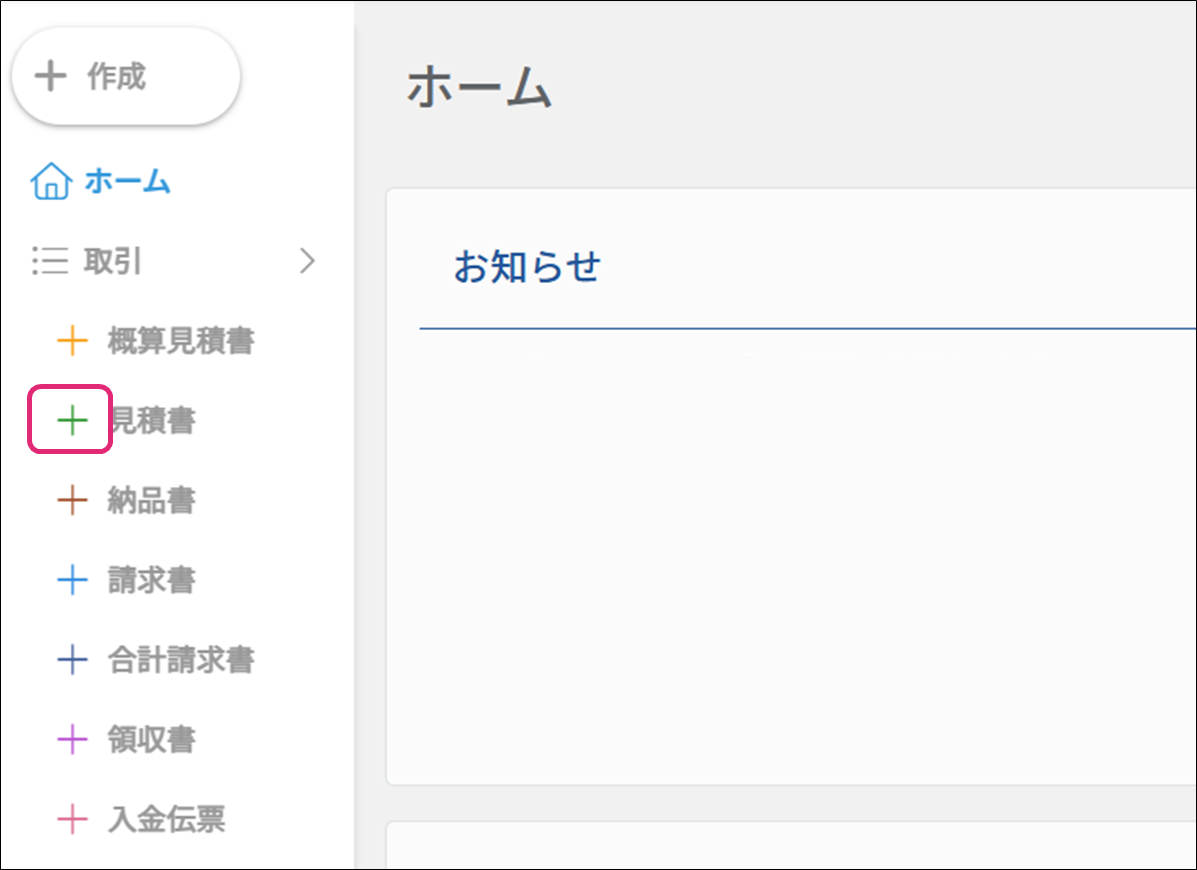Click the 作成 create button

(125, 77)
